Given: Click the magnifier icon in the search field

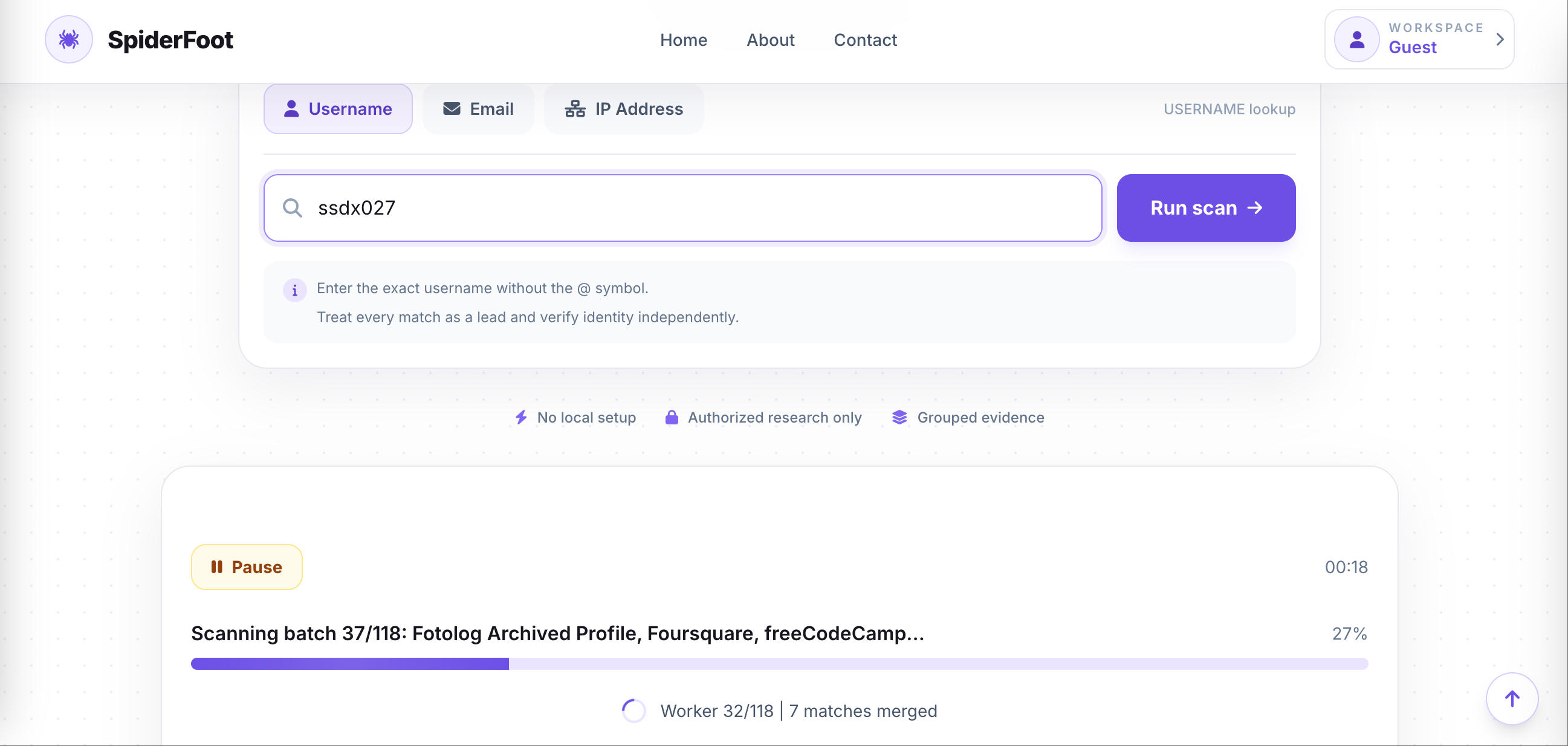Looking at the screenshot, I should (292, 208).
